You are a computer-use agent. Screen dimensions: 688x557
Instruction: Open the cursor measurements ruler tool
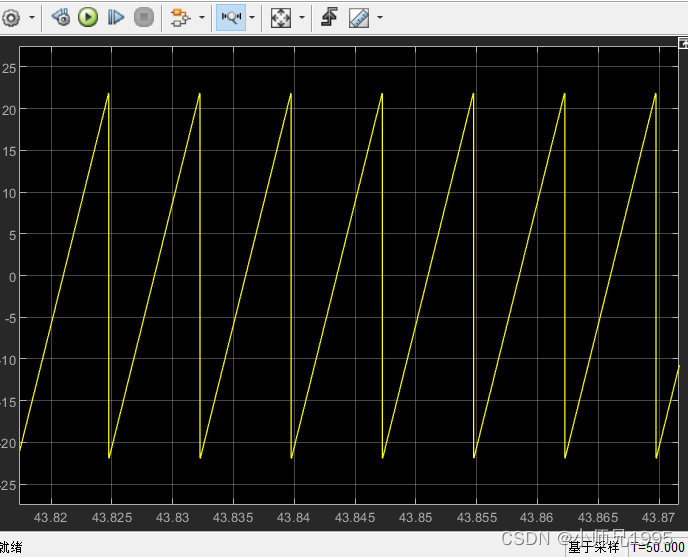(359, 18)
